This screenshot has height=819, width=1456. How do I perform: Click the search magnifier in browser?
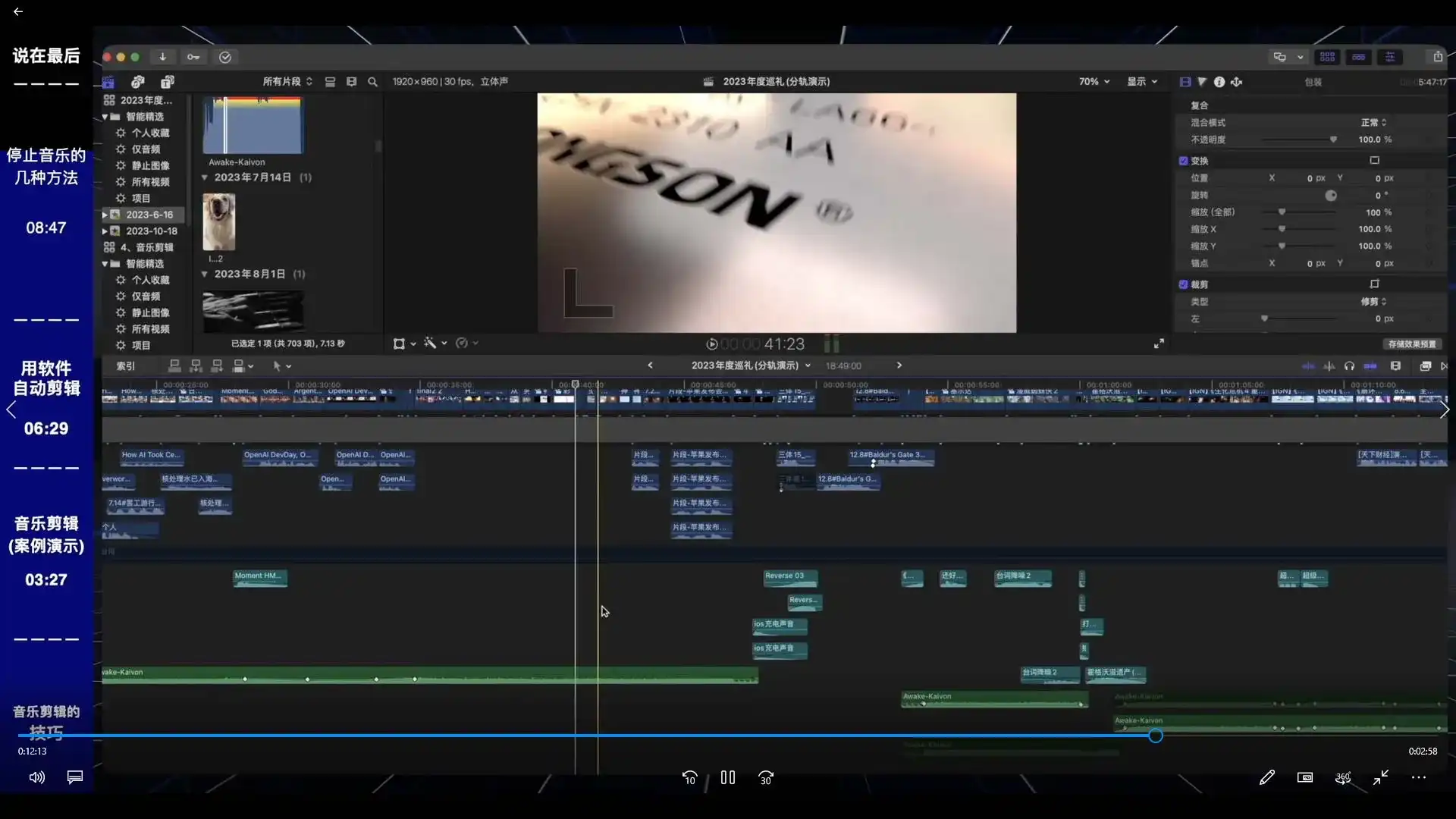[x=372, y=82]
